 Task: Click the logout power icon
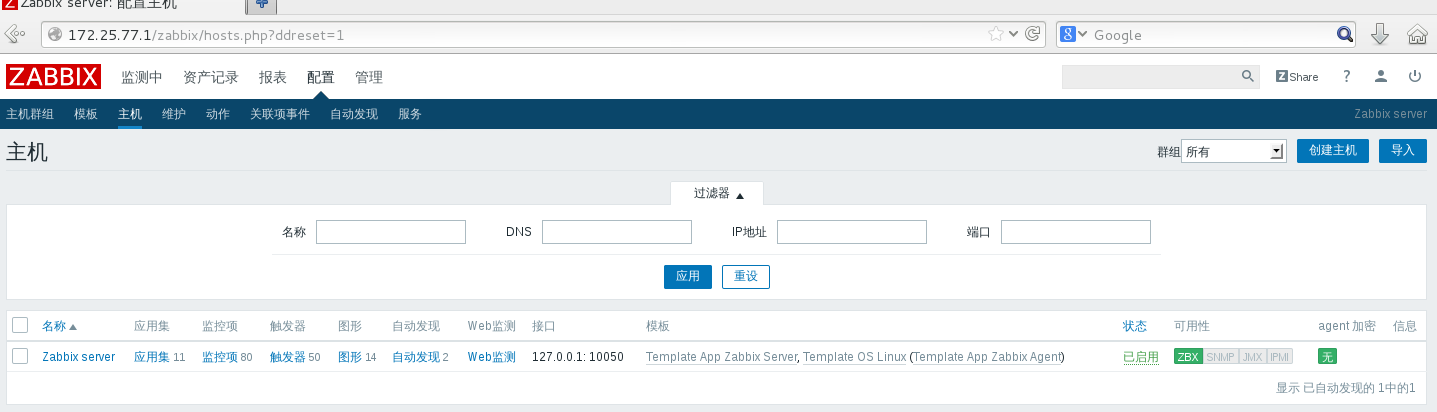click(x=1415, y=76)
